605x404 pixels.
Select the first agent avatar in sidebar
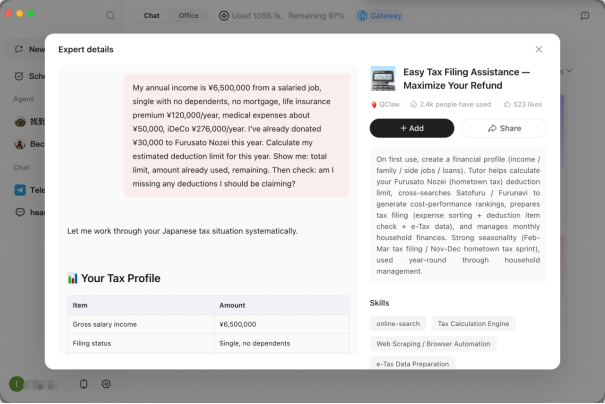[20, 122]
